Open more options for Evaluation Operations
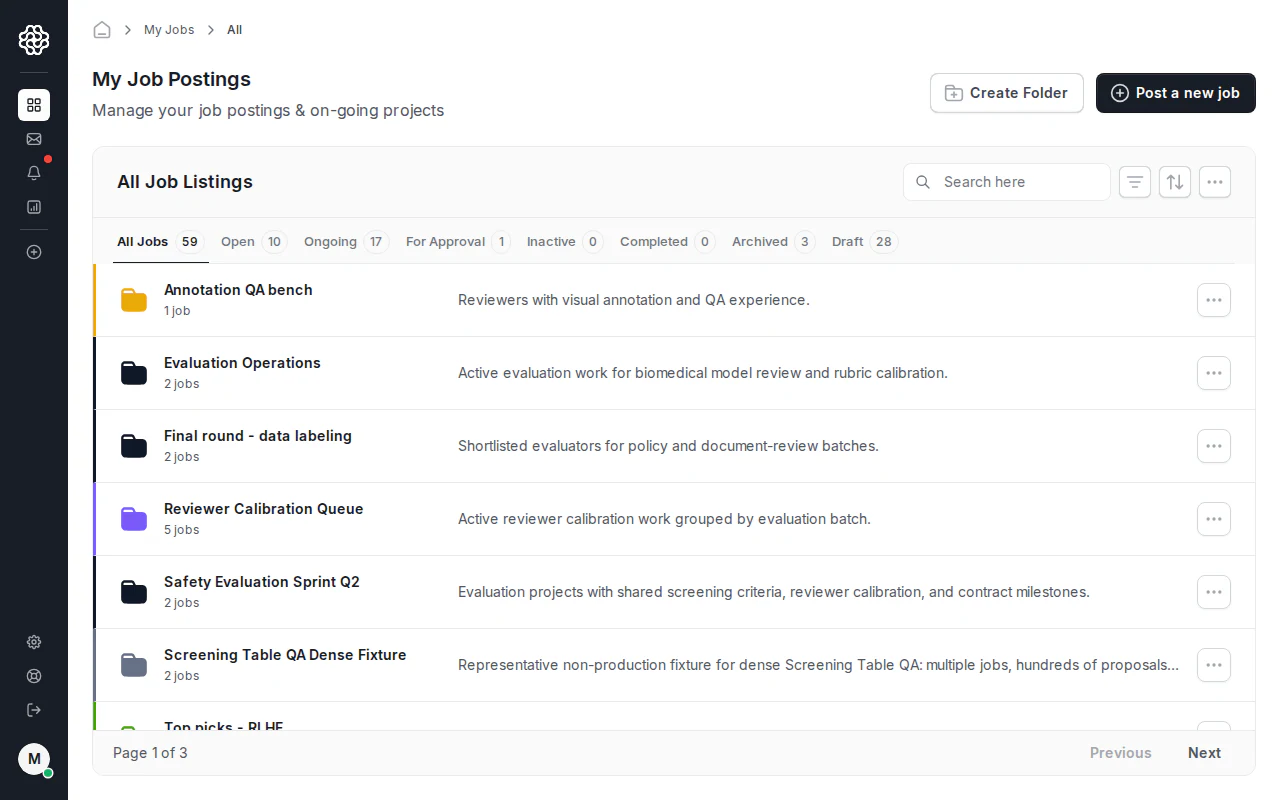This screenshot has width=1280, height=800. click(x=1214, y=373)
